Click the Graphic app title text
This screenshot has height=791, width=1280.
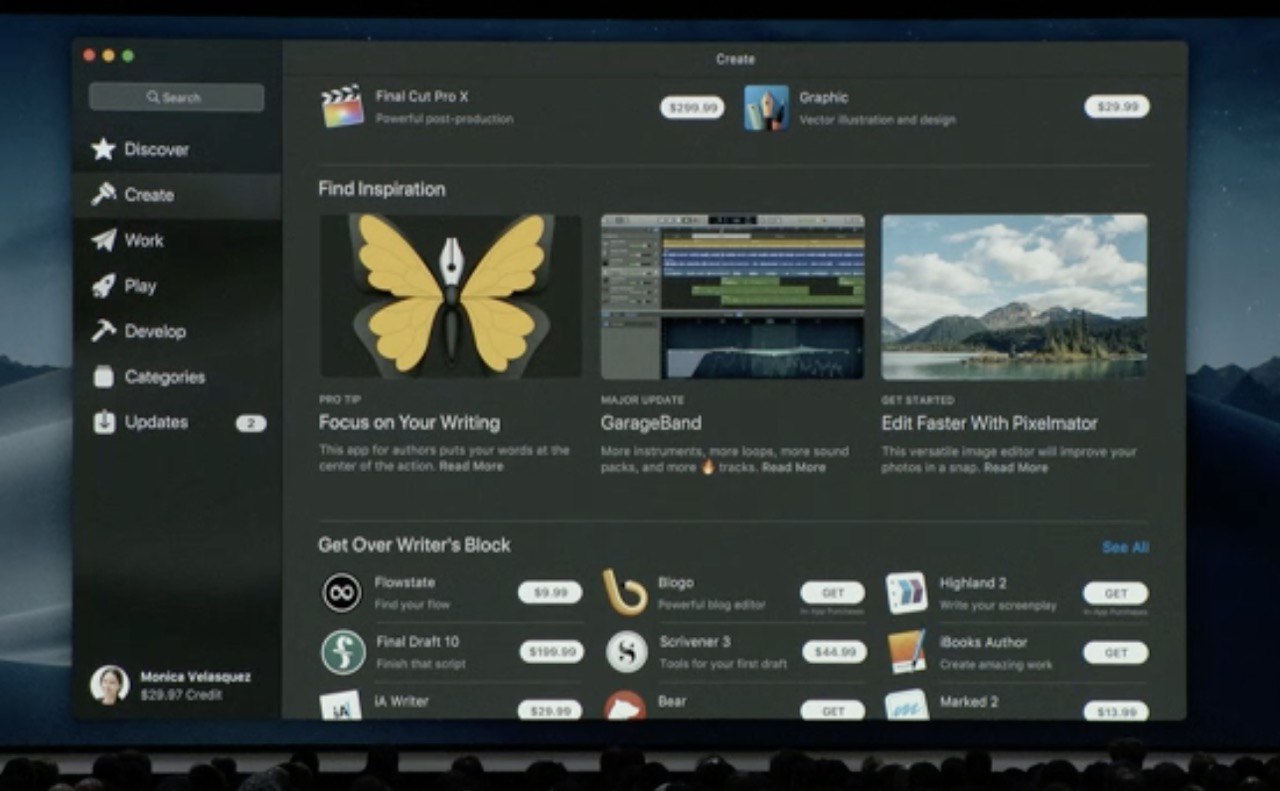point(824,97)
